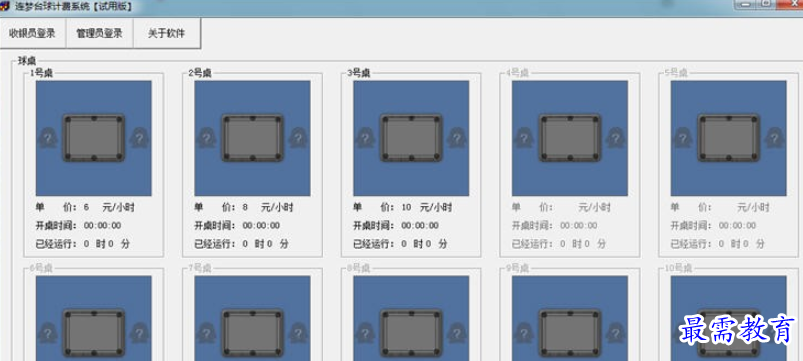Click the price value 8 for 2号桌
The image size is (803, 361).
pos(245,207)
